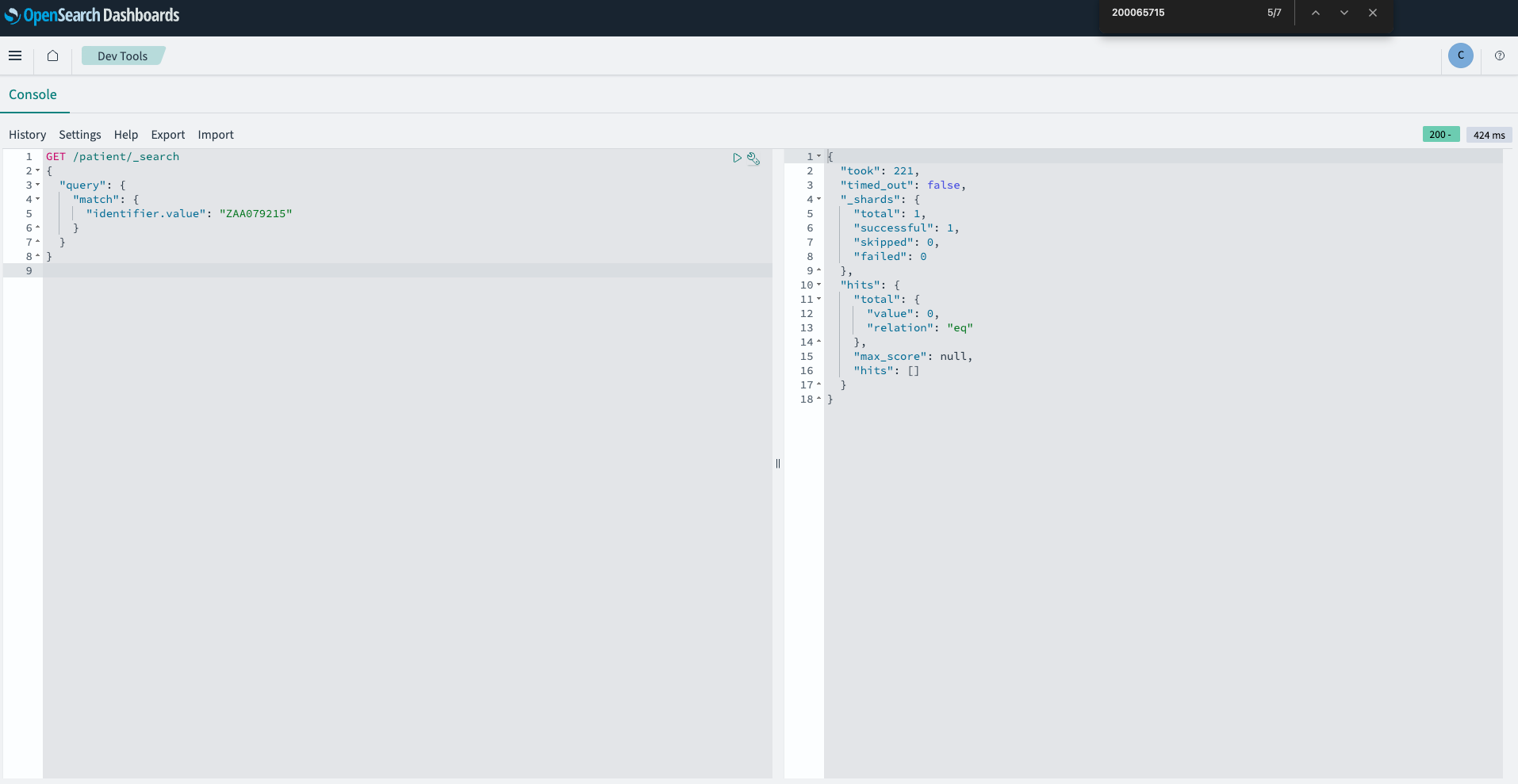Viewport: 1518px width, 784px height.
Task: Click empty line 9 in request editor
Action: point(407,271)
